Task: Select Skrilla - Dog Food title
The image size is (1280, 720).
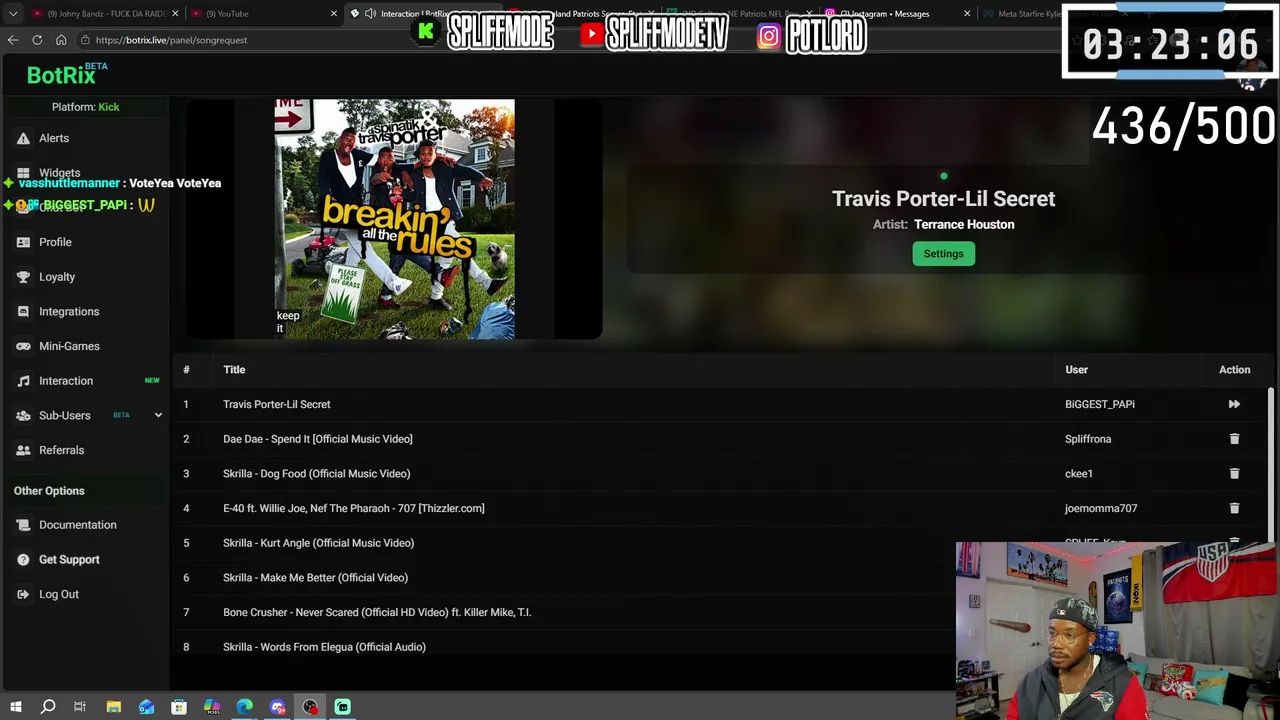Action: 316,473
